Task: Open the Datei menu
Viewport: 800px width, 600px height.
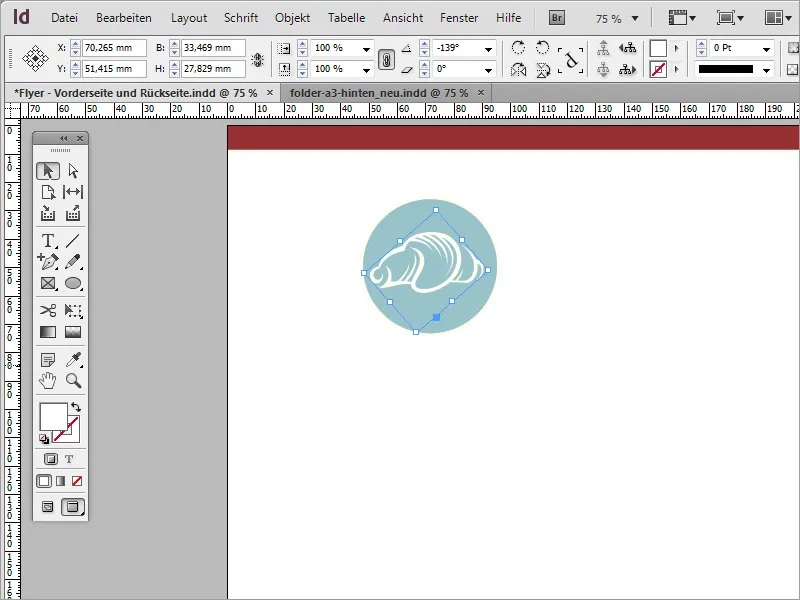Action: (64, 18)
